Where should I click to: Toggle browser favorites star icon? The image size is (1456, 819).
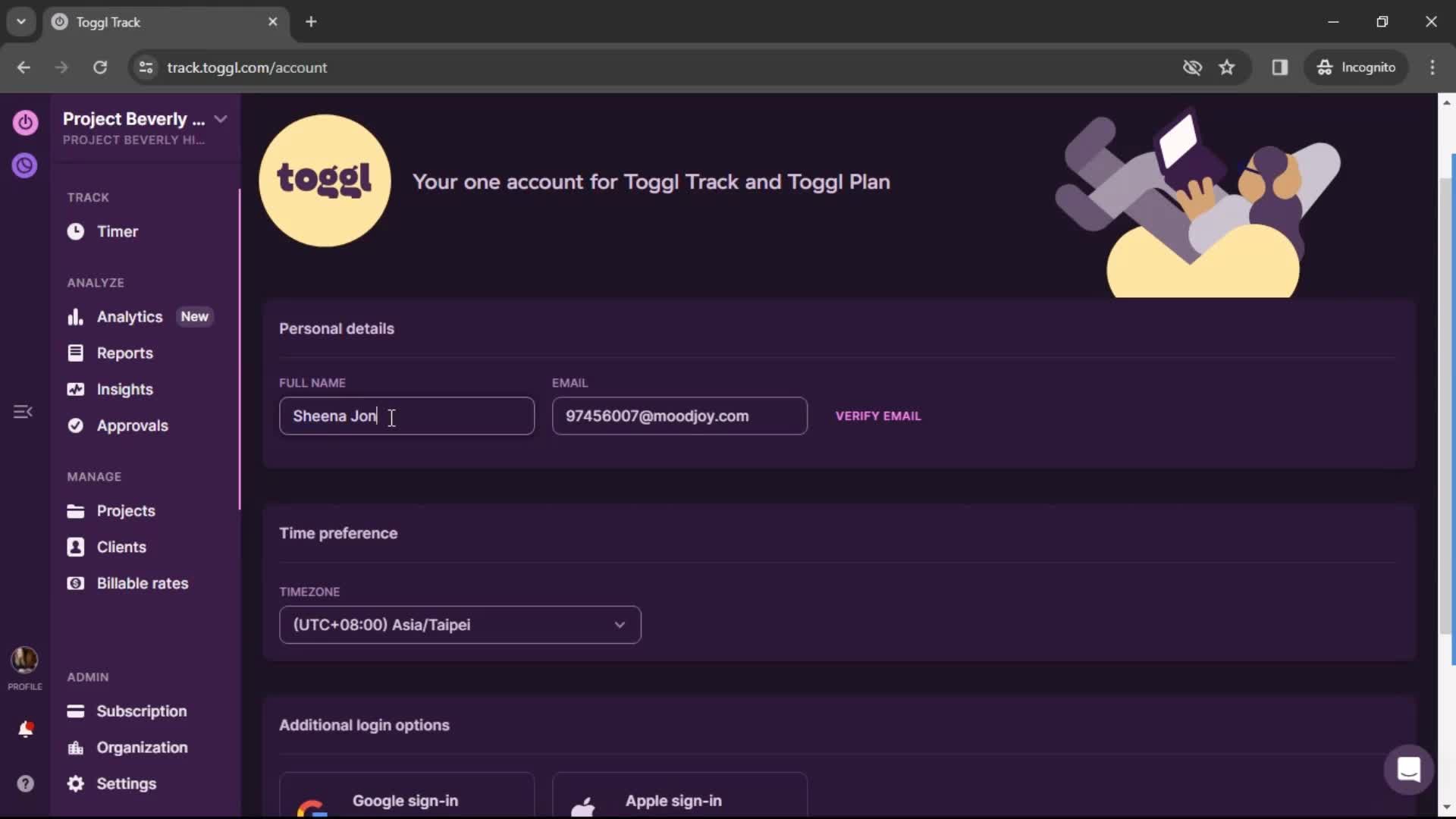[x=1228, y=68]
